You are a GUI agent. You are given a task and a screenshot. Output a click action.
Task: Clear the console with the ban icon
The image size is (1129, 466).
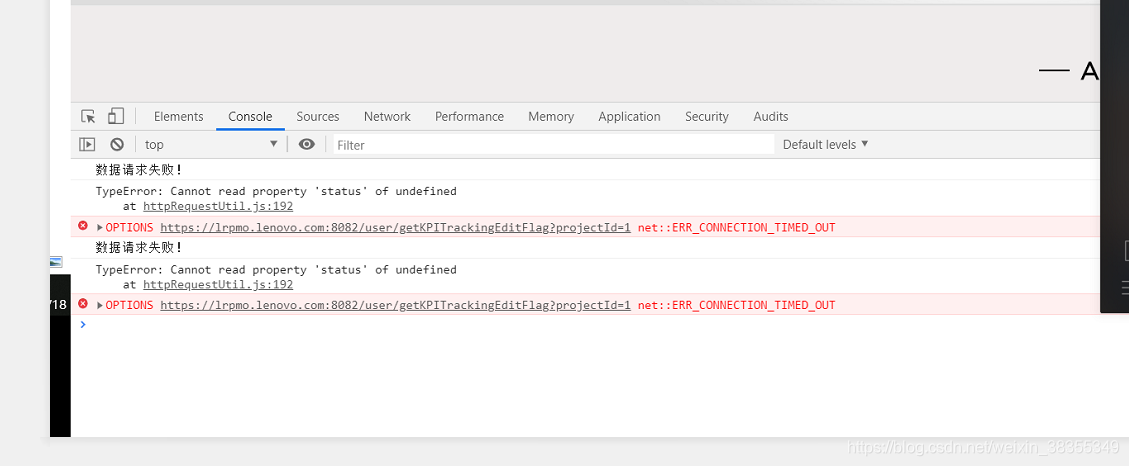click(x=117, y=144)
